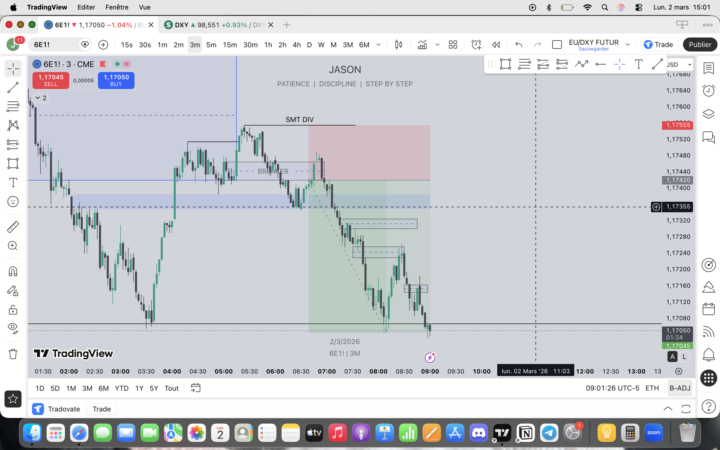The image size is (720, 450).
Task: Toggle B-ADJ back-adjustment button
Action: coord(680,388)
